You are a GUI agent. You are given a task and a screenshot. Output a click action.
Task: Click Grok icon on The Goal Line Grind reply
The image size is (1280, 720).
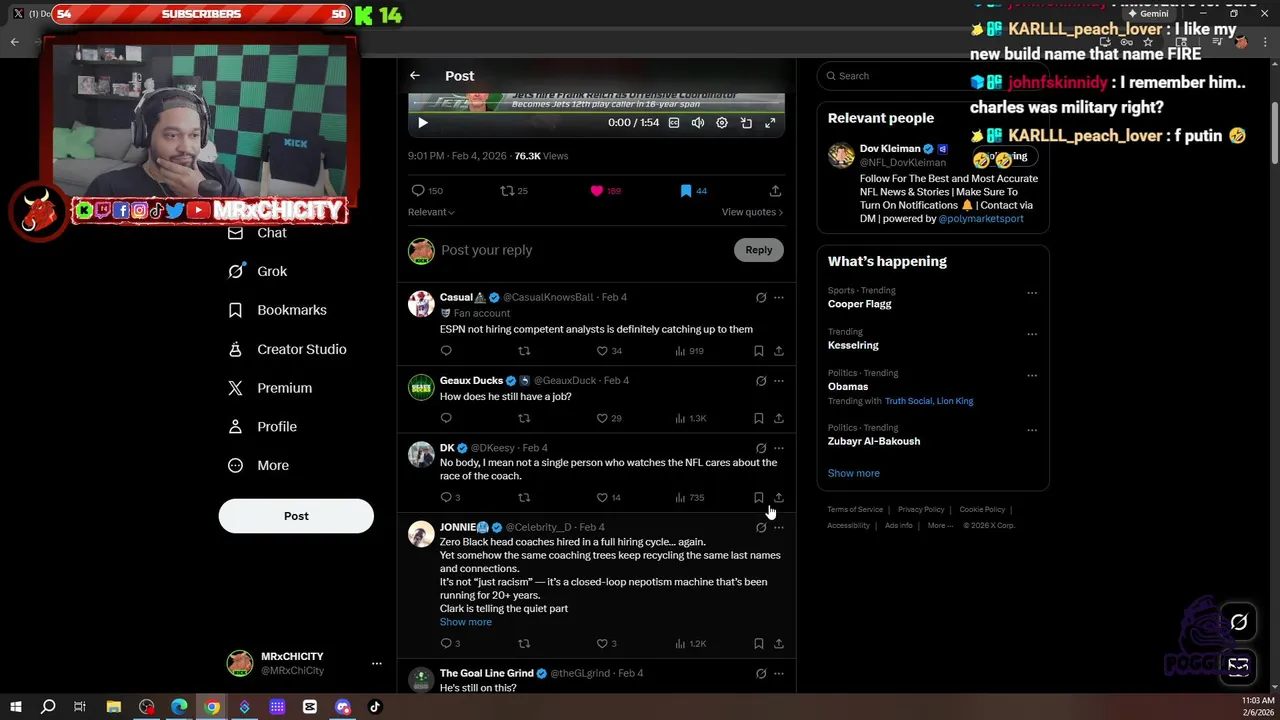click(x=761, y=674)
